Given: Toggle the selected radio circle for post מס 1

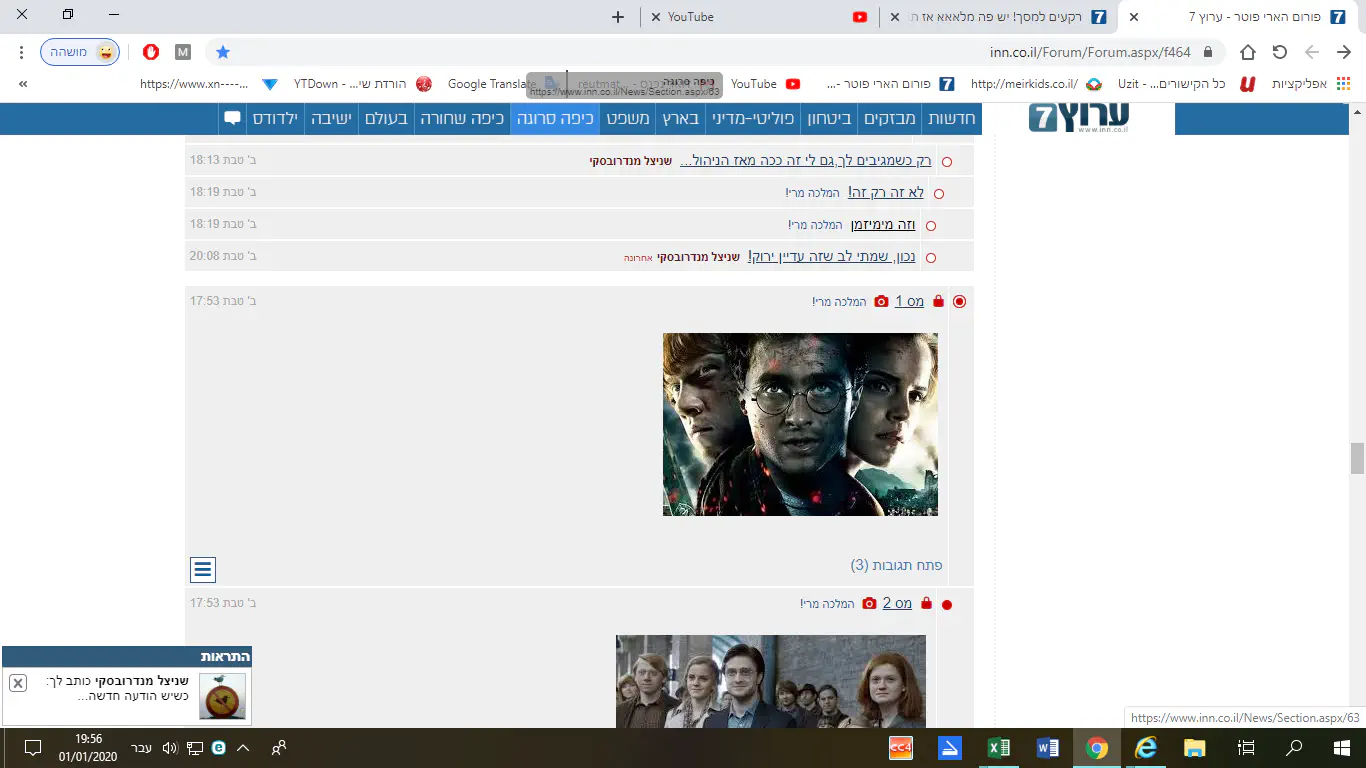Looking at the screenshot, I should [960, 301].
